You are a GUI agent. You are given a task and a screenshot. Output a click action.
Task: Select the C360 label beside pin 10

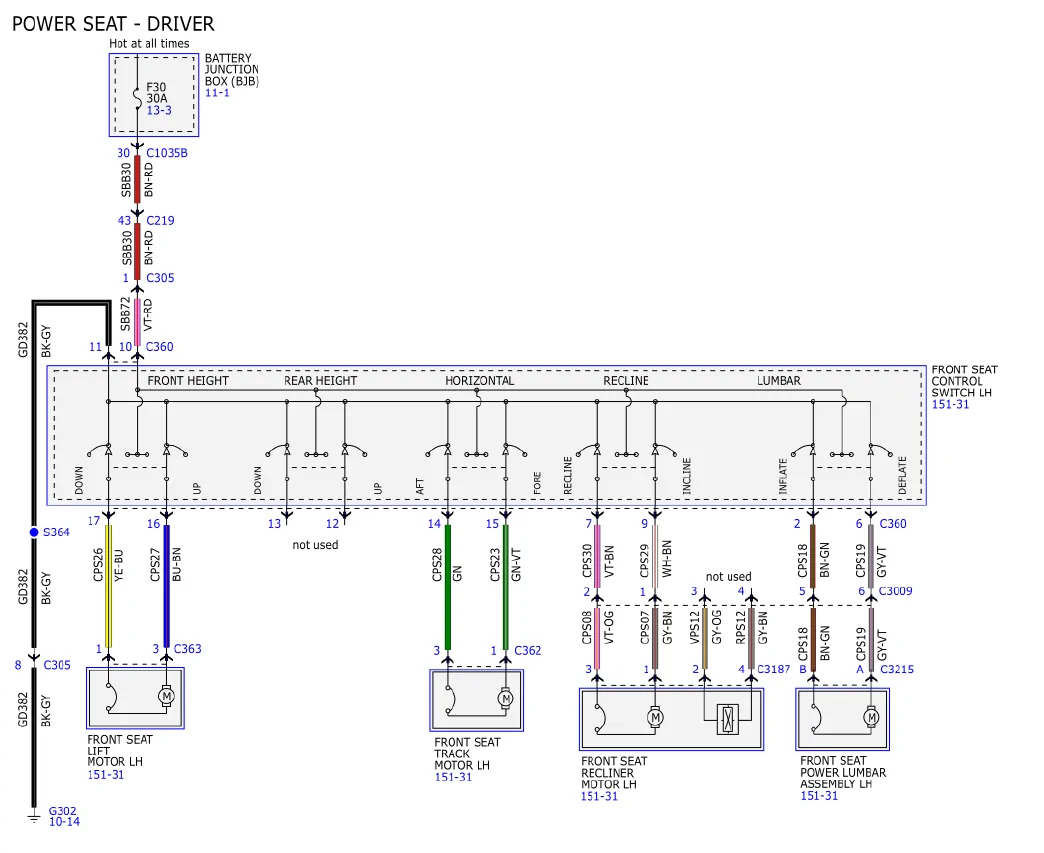[160, 346]
